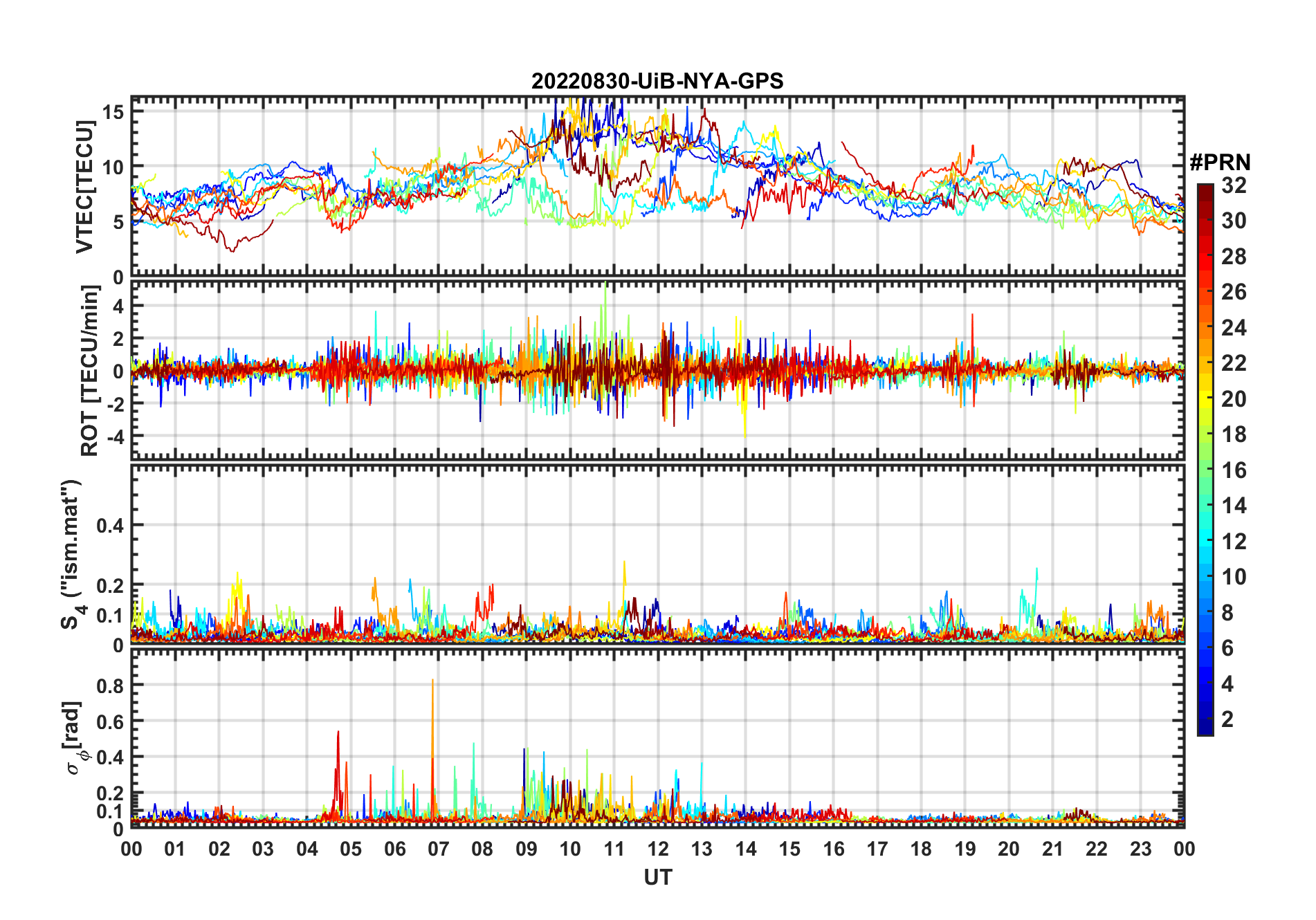Image resolution: width=1316 pixels, height=920 pixels.
Task: Click x-axis tick label 23
Action: click(x=1140, y=849)
